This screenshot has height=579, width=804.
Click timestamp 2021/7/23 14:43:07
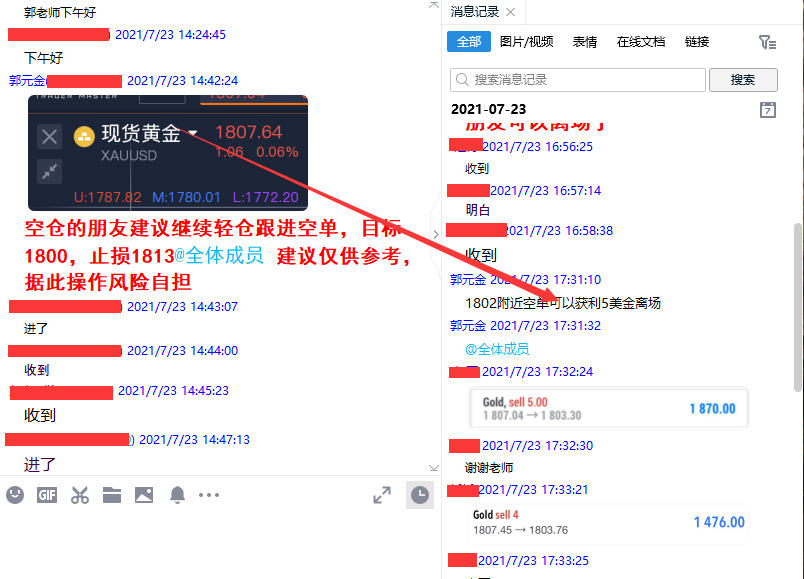click(183, 306)
